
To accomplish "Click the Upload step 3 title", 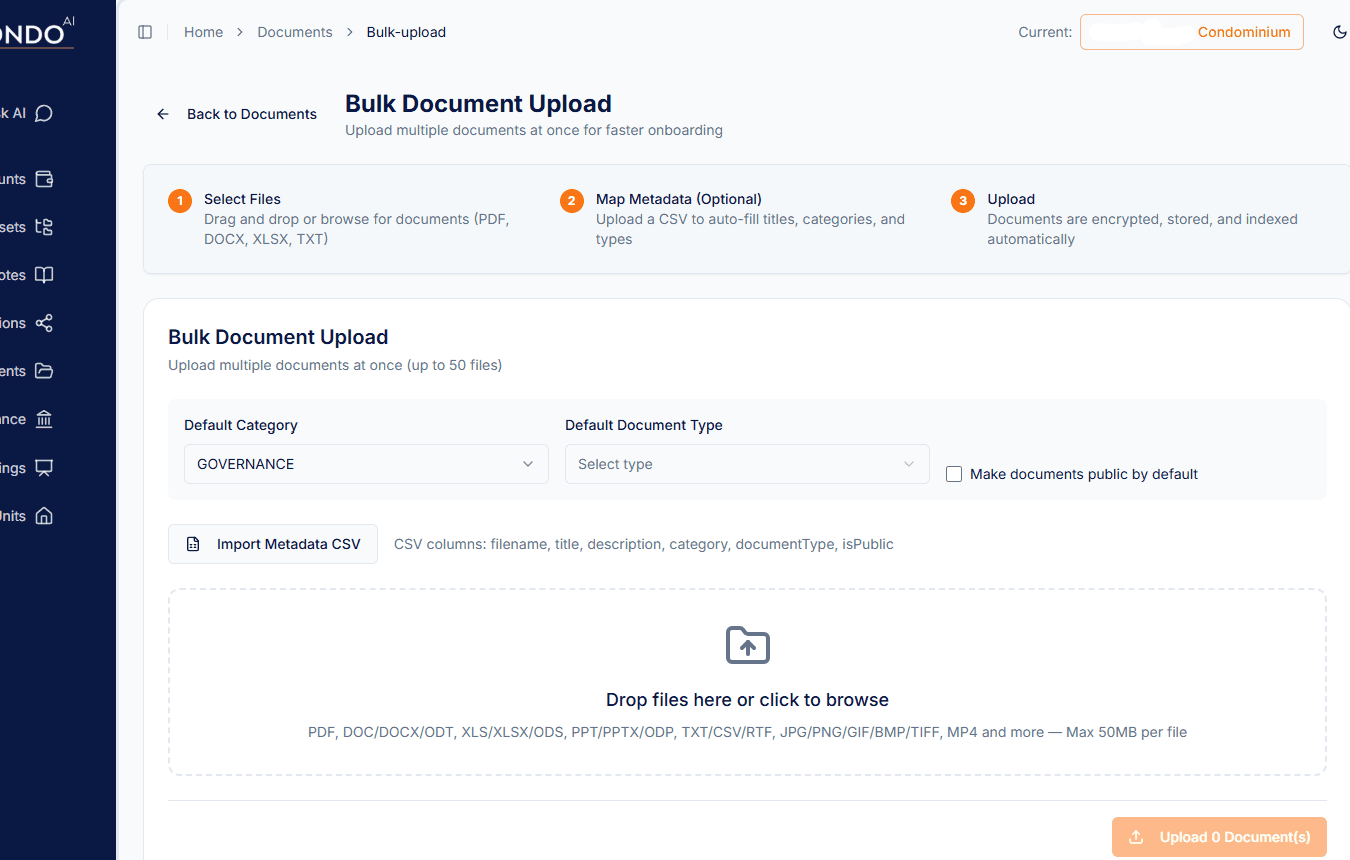I will [1011, 199].
